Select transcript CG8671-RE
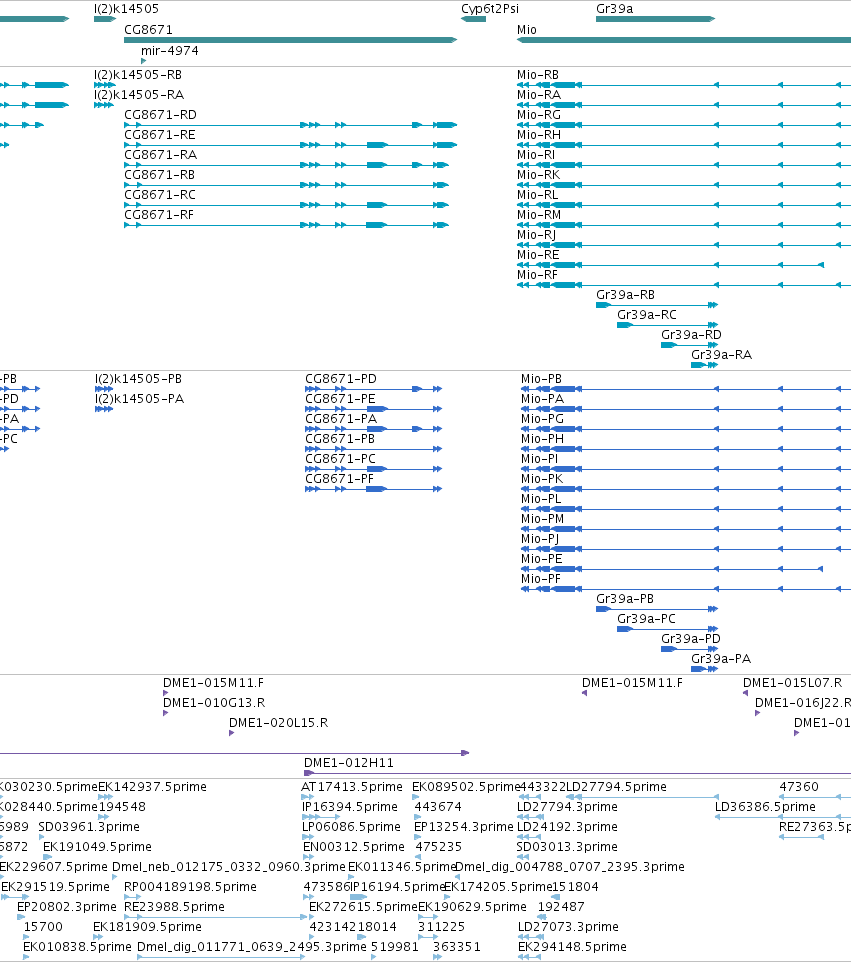Screen dimensions: 851x962 [290, 145]
